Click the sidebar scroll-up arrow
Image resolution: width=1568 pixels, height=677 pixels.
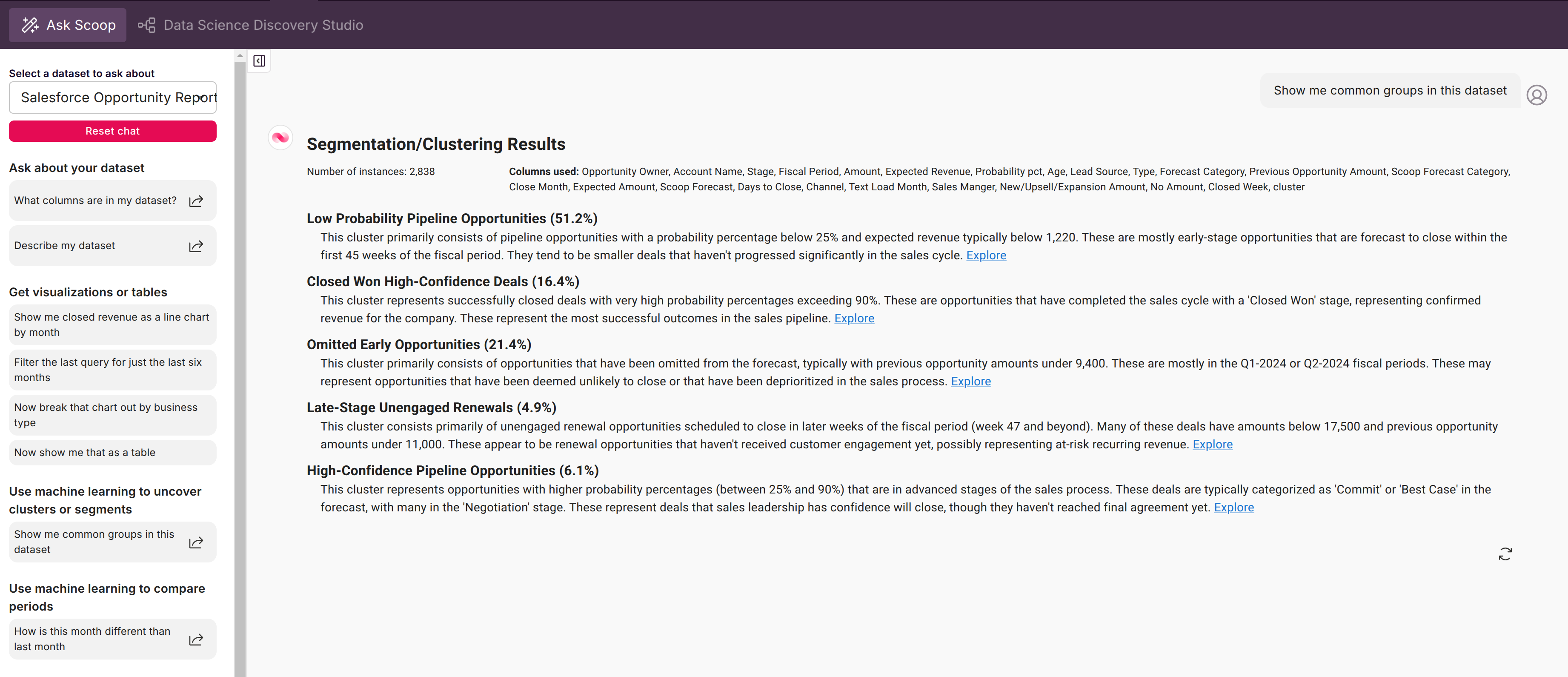(240, 56)
